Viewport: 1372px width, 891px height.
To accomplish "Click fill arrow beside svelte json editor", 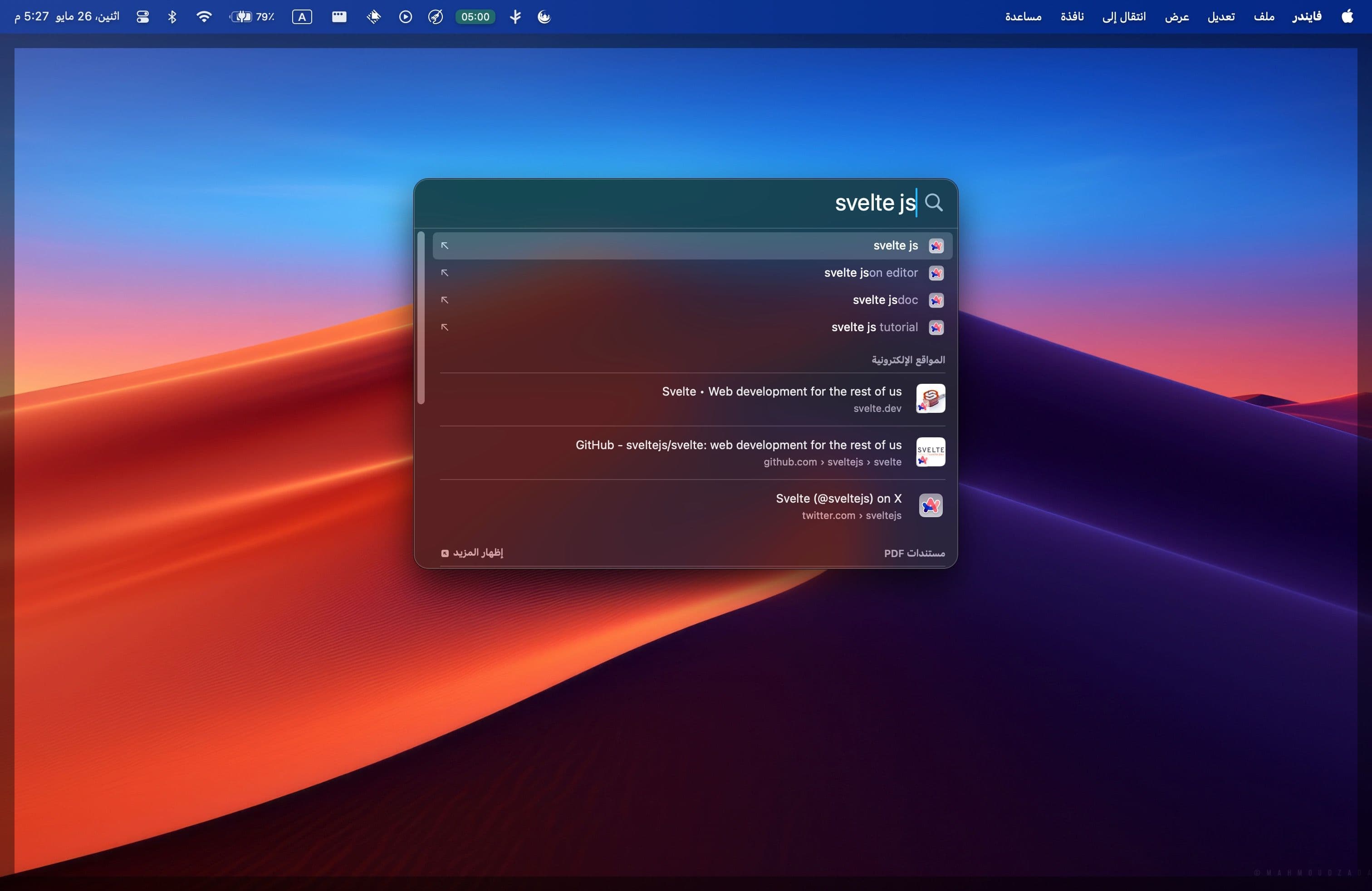I will point(445,273).
